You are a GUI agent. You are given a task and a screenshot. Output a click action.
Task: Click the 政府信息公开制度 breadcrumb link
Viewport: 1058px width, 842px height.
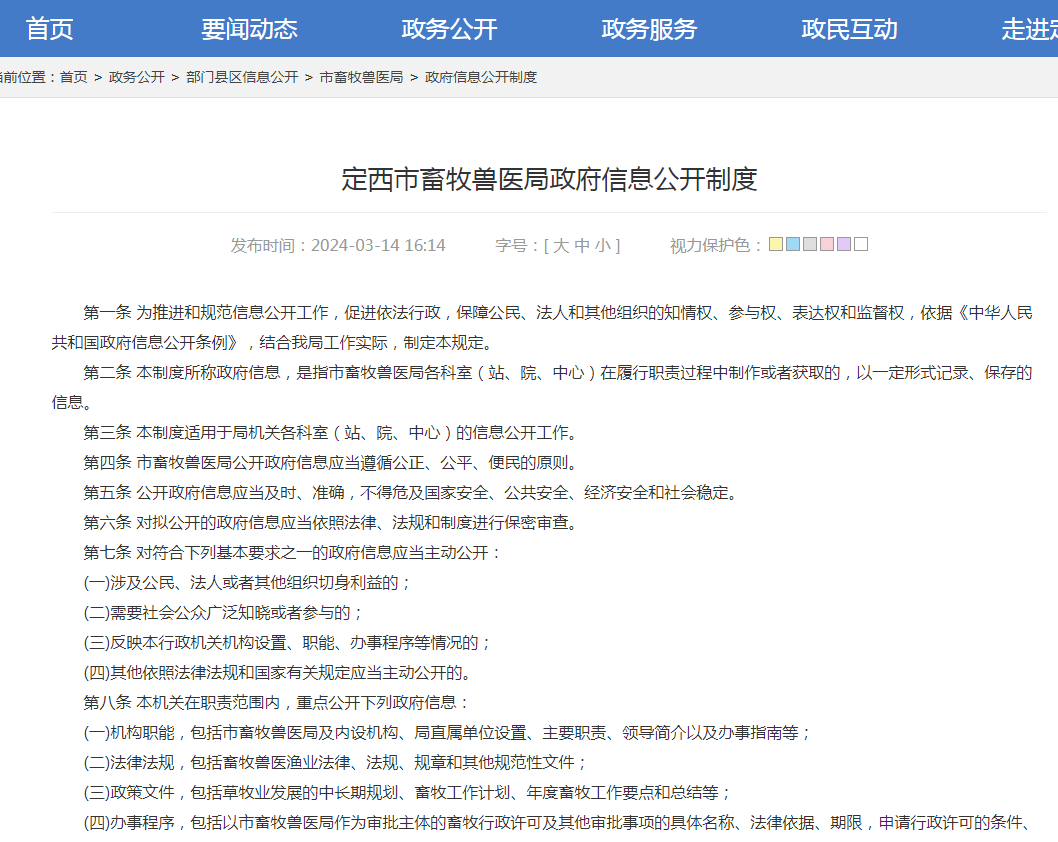pos(481,77)
